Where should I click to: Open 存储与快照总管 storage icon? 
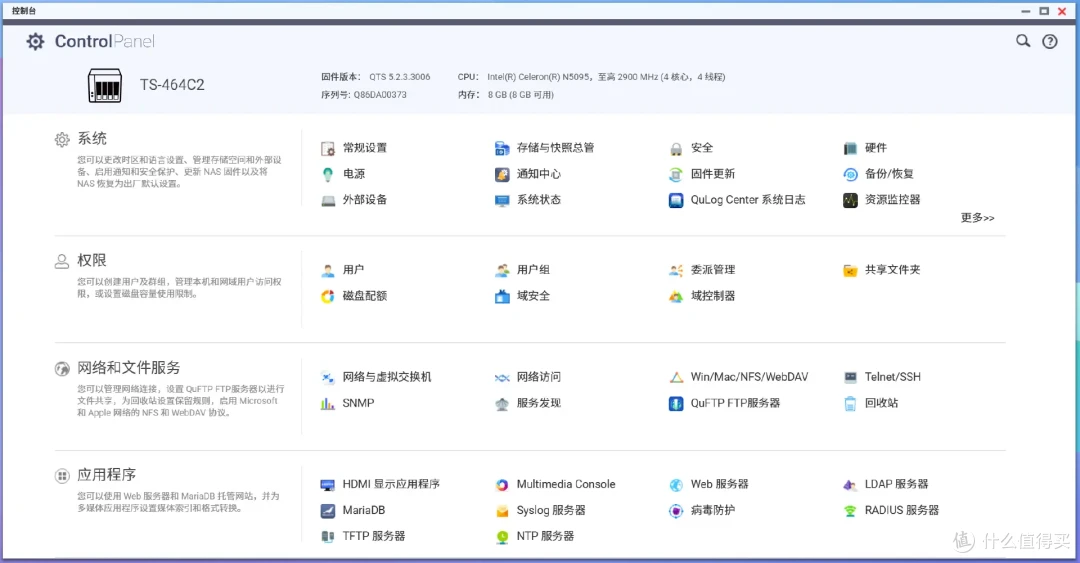pyautogui.click(x=502, y=148)
